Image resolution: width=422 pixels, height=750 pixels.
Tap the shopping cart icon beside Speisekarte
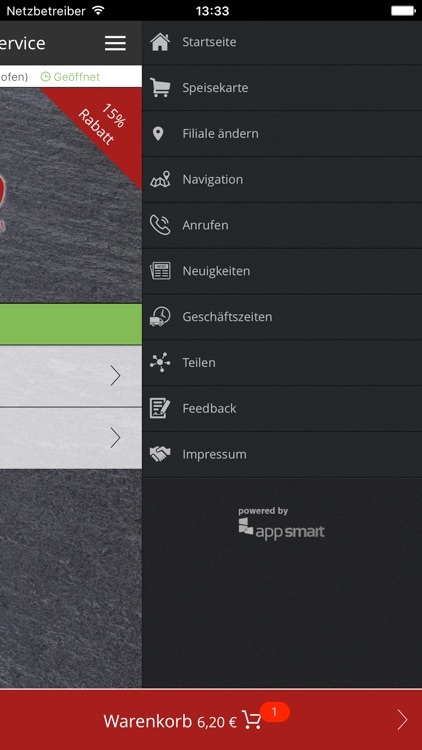pos(160,88)
